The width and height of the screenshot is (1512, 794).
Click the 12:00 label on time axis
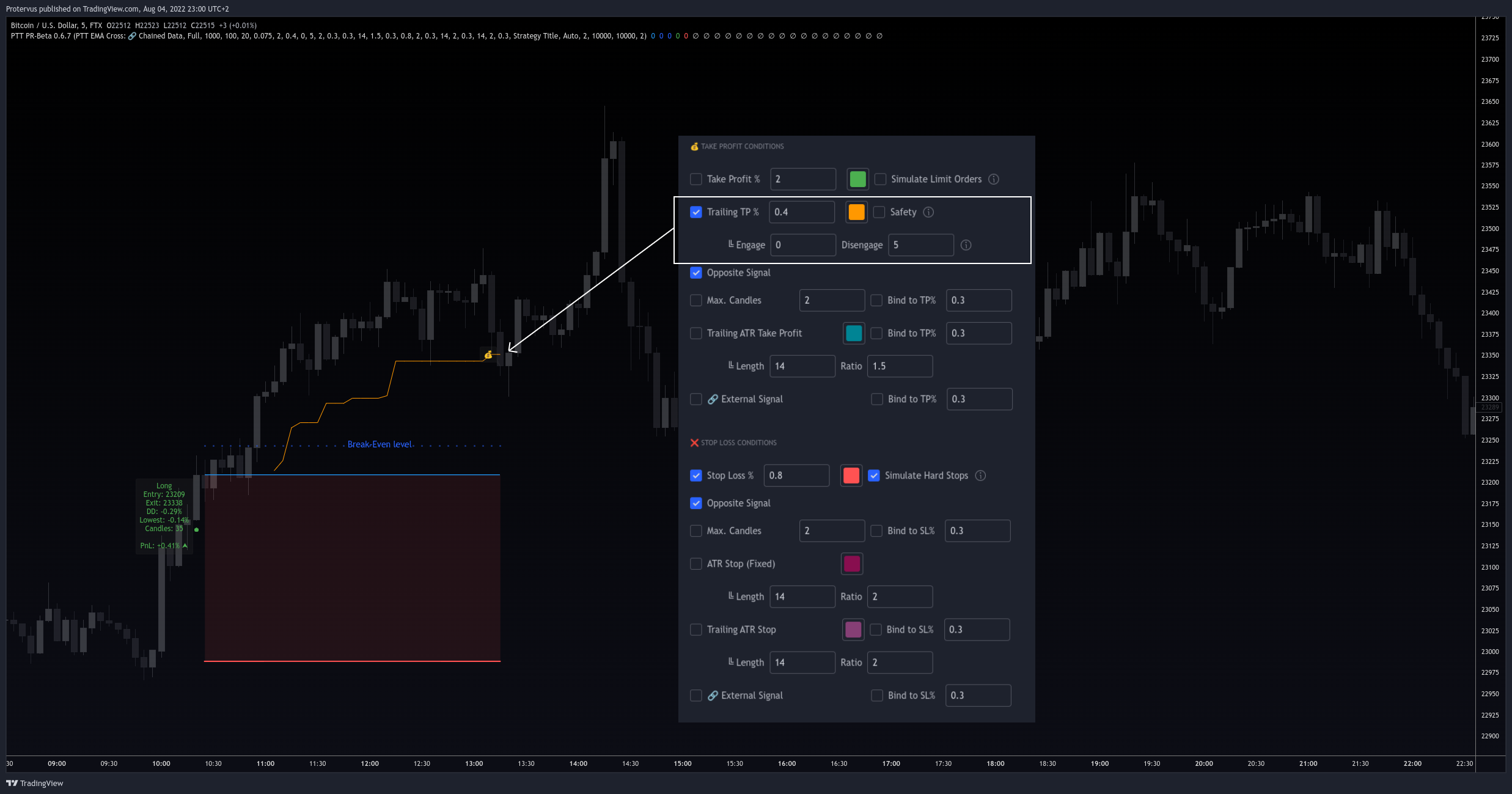point(370,763)
